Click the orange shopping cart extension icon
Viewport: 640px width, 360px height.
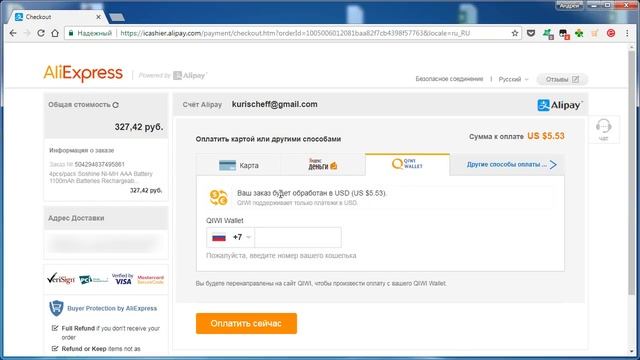pyautogui.click(x=595, y=33)
